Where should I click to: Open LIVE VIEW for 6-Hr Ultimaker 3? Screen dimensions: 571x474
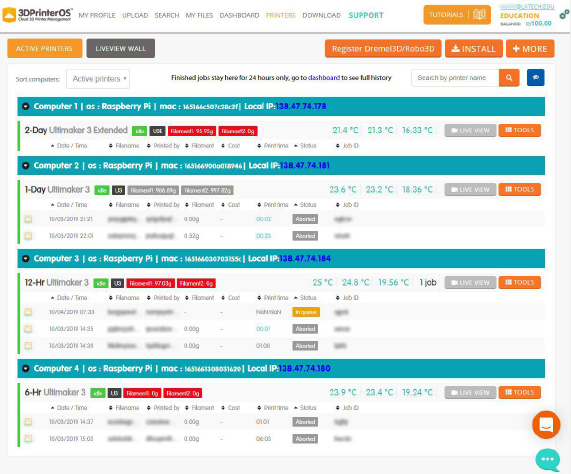(470, 392)
